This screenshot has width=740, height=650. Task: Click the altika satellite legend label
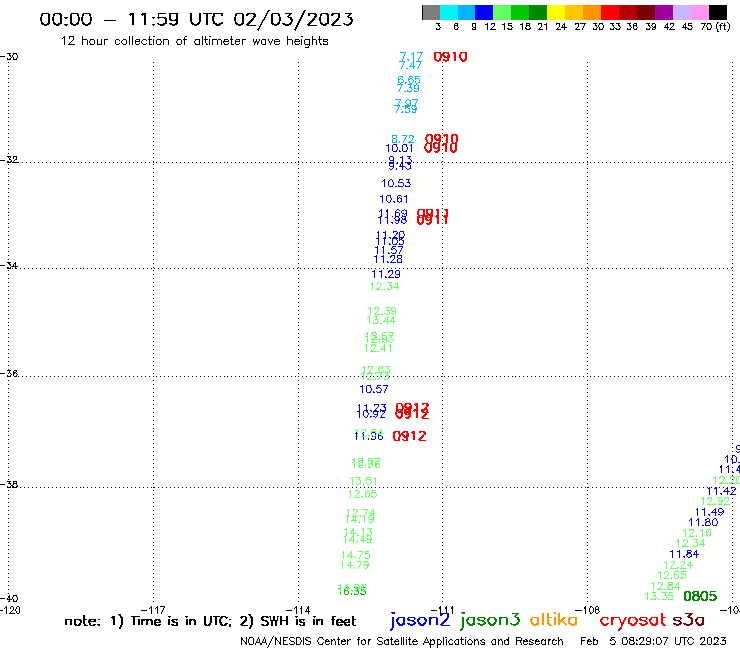(x=554, y=620)
